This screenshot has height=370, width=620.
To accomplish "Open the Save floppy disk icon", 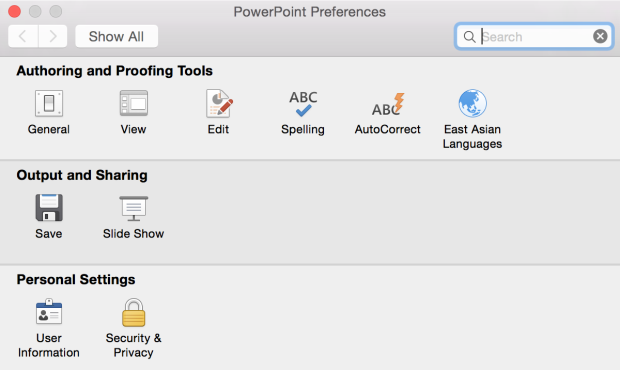I will (49, 208).
